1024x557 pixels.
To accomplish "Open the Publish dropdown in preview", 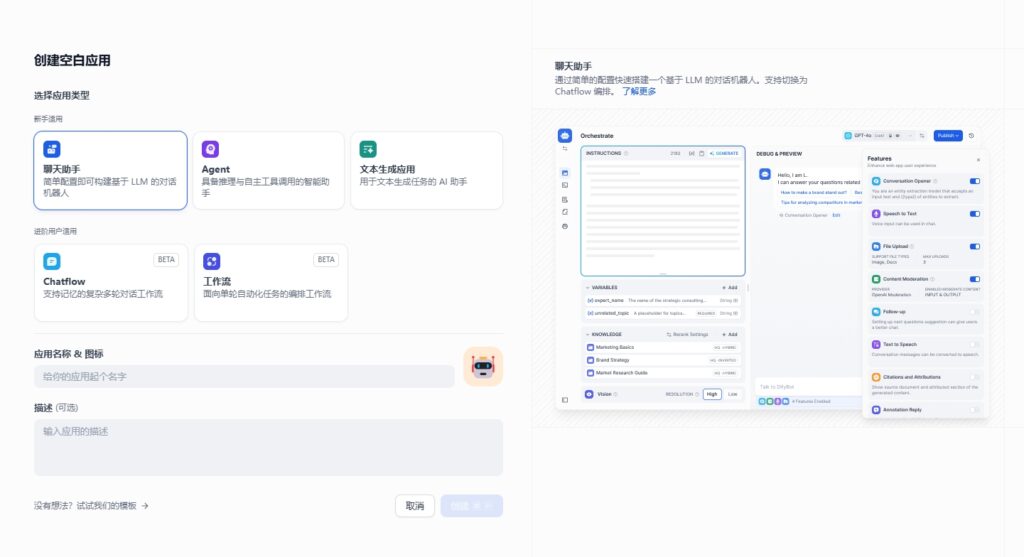I will 947,135.
